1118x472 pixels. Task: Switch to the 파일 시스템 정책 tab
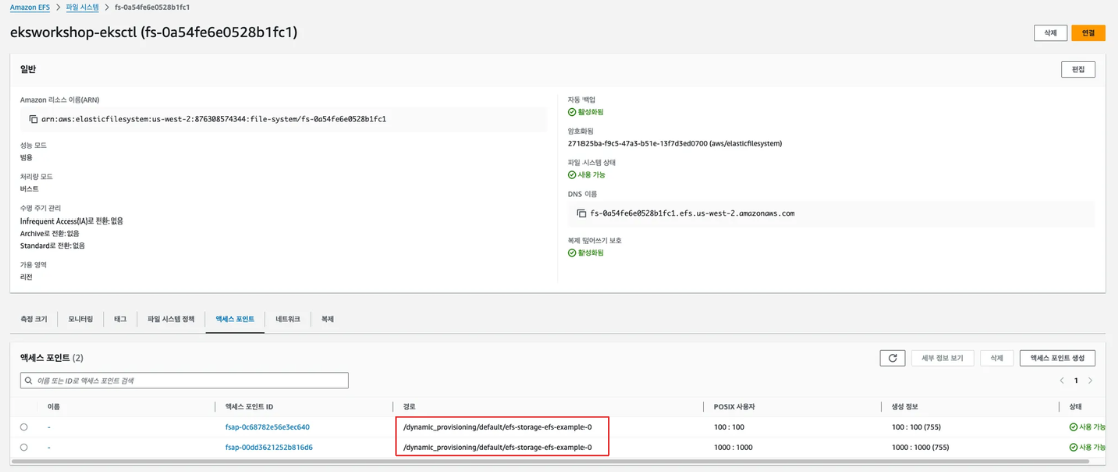170,319
